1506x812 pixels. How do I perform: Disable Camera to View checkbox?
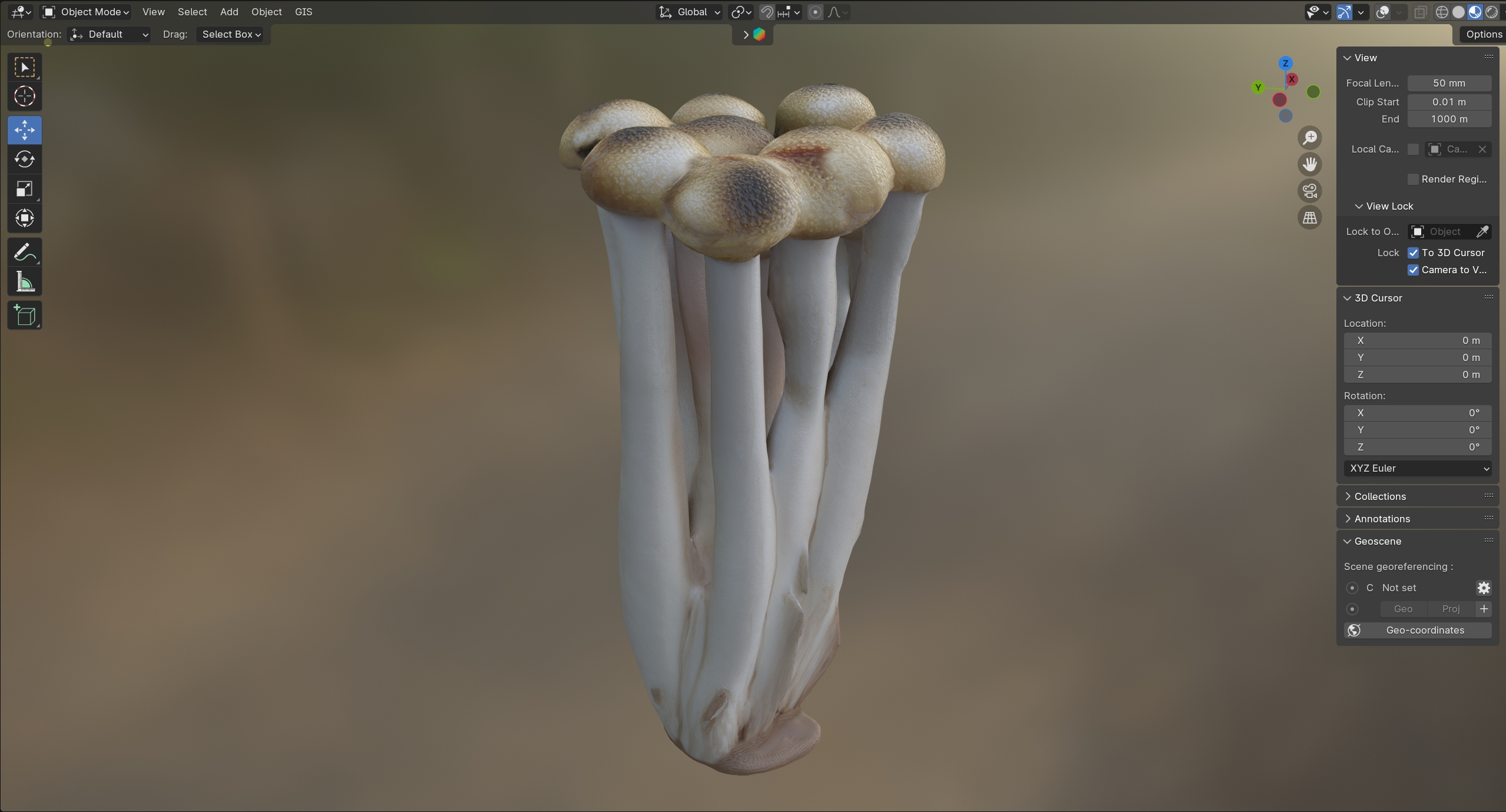[x=1413, y=270]
